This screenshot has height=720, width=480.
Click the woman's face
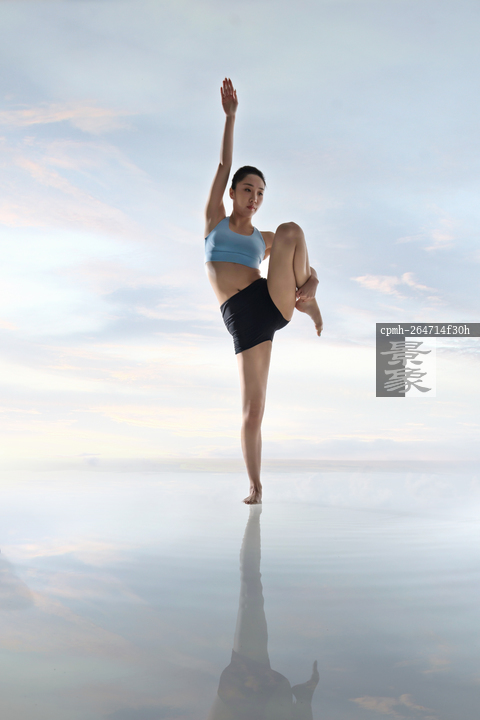pos(249,198)
